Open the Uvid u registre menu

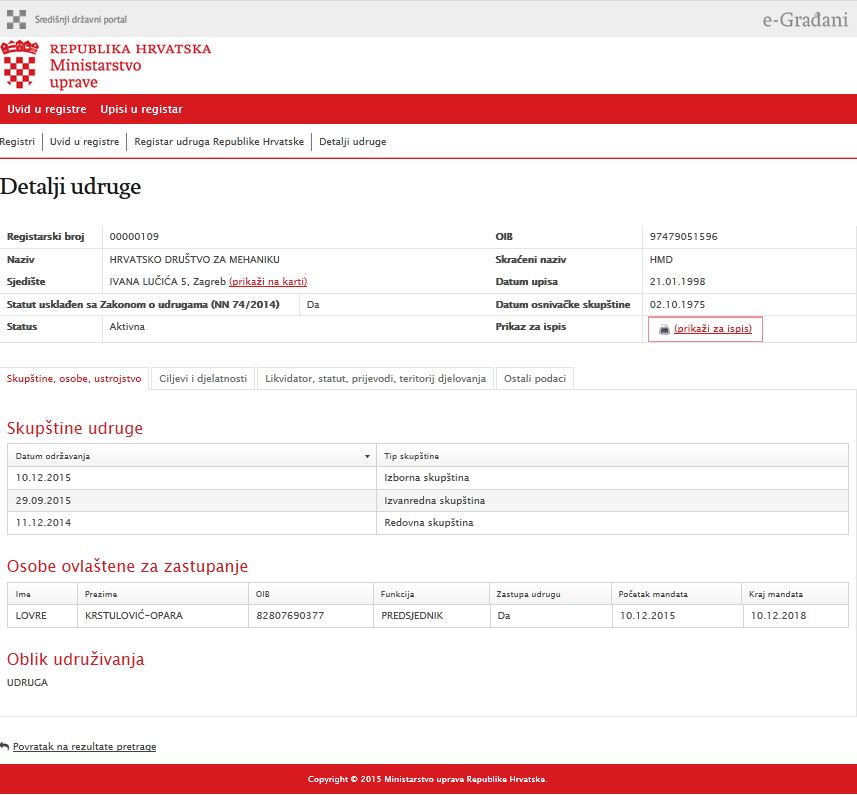(47, 109)
